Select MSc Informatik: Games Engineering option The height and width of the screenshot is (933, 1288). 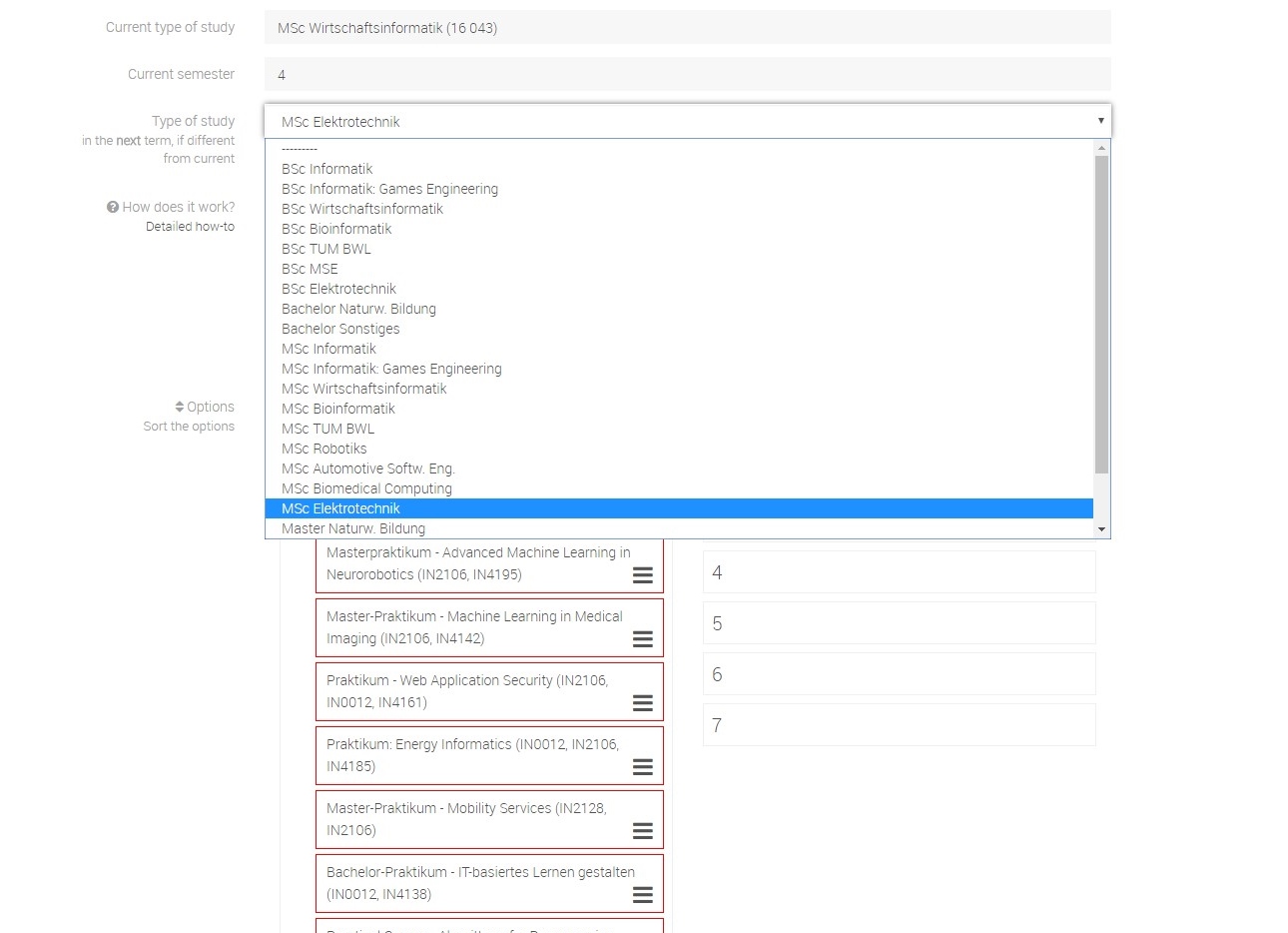[x=679, y=369]
